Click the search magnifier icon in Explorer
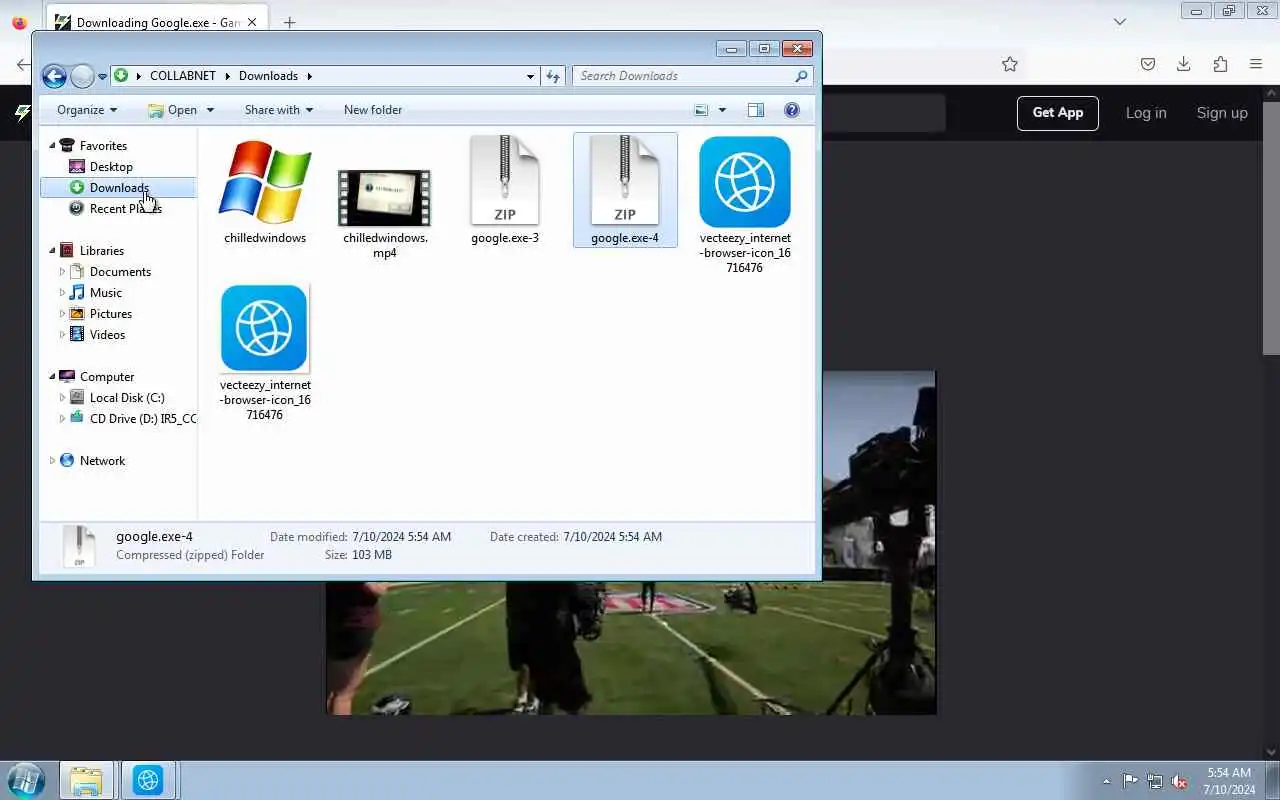The image size is (1280, 800). click(x=801, y=76)
